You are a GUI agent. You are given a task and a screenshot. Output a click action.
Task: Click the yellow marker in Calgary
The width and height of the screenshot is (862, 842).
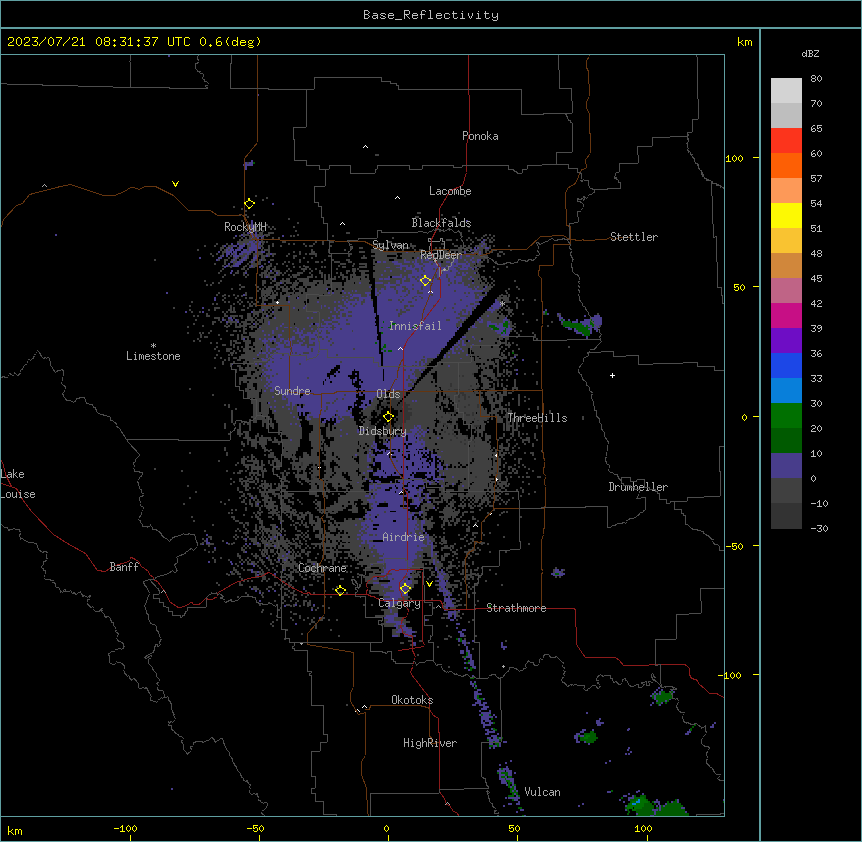(405, 589)
